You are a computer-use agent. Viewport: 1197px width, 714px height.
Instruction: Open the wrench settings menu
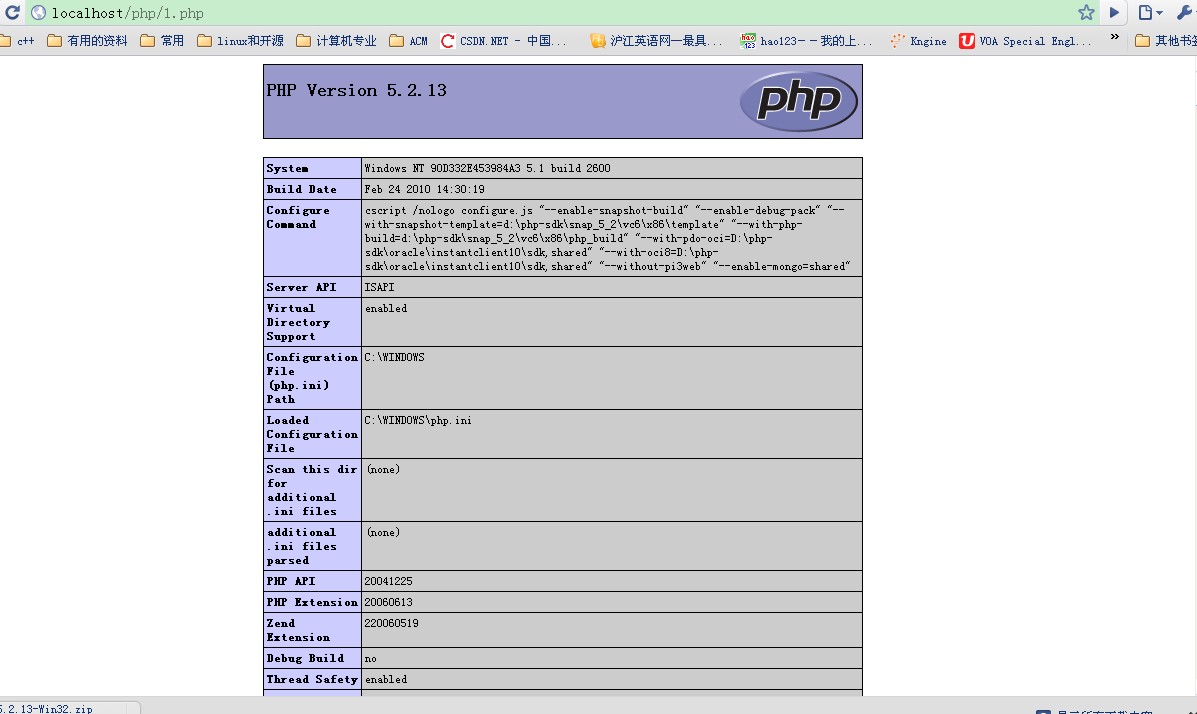1186,12
